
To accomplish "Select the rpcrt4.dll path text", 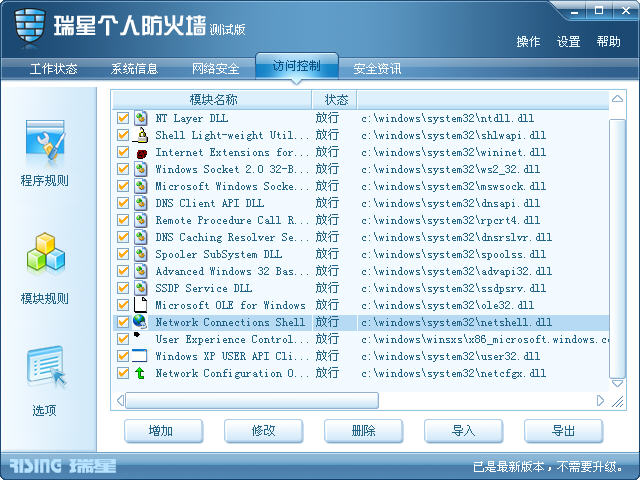I will pyautogui.click(x=450, y=220).
